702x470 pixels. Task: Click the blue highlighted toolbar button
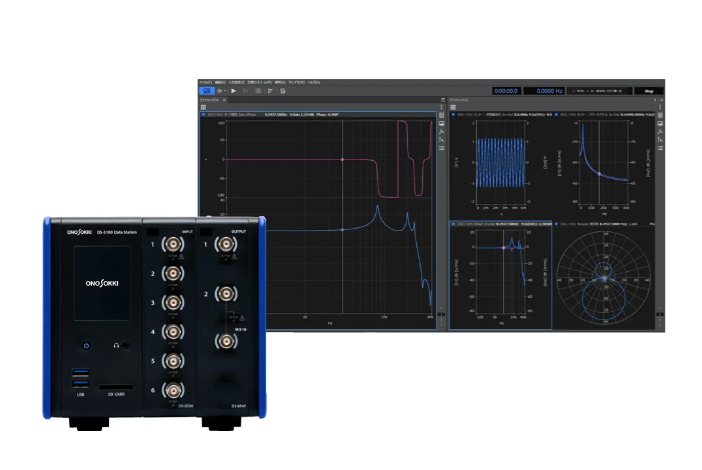207,91
